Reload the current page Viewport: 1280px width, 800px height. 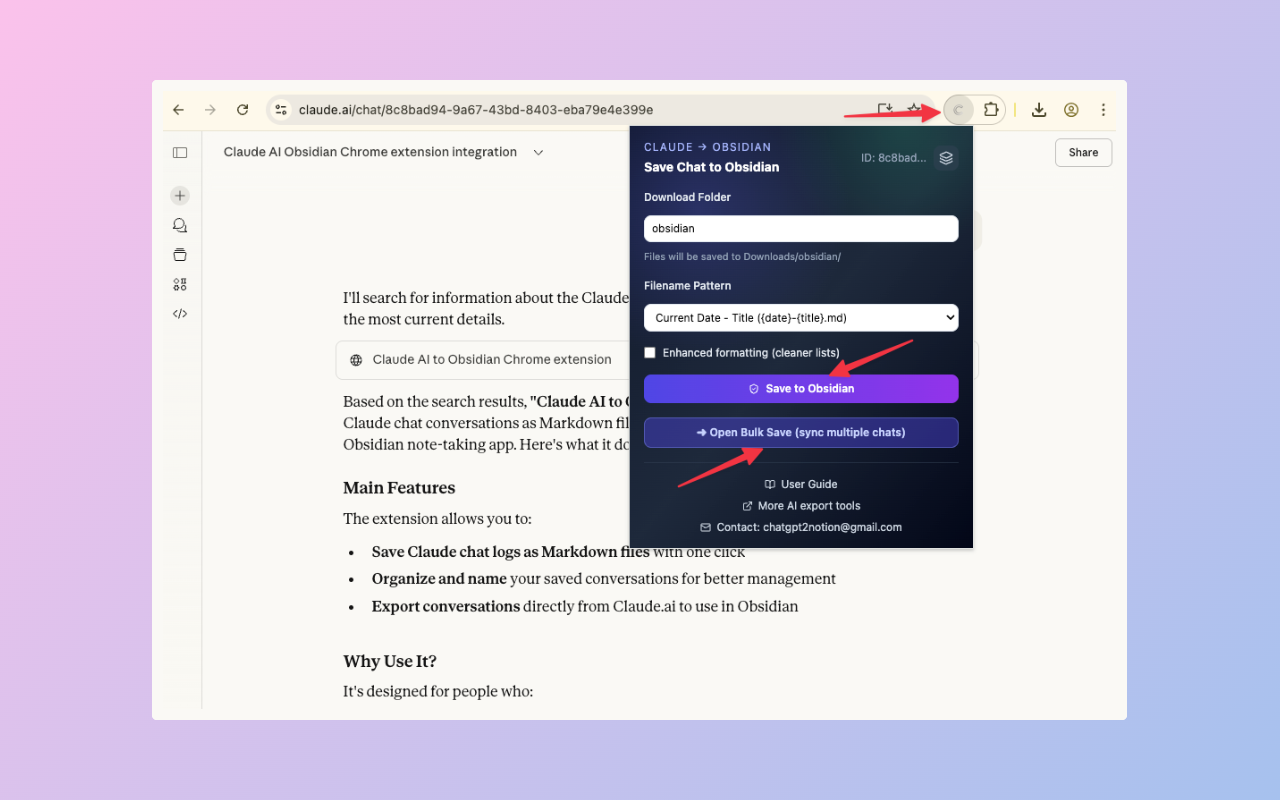click(242, 110)
